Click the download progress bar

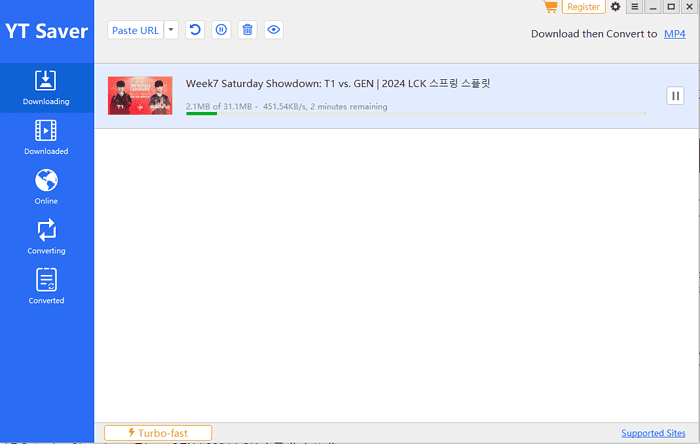pos(415,114)
